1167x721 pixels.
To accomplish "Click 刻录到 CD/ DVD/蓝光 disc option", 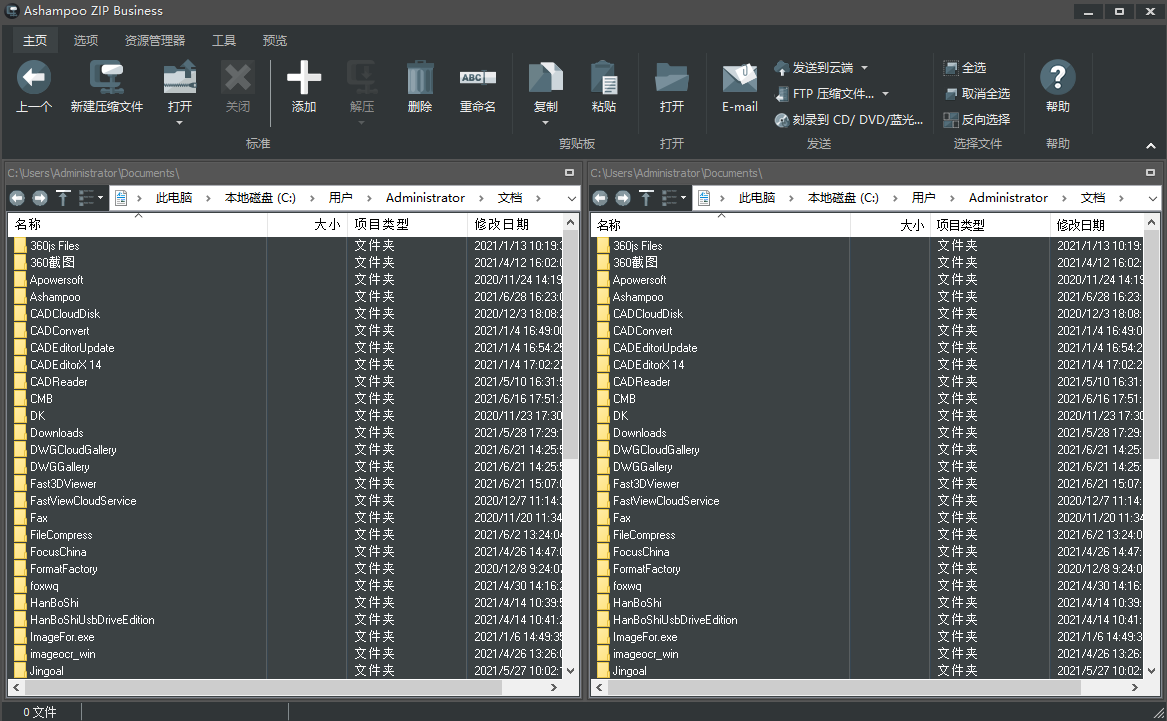I will [848, 120].
